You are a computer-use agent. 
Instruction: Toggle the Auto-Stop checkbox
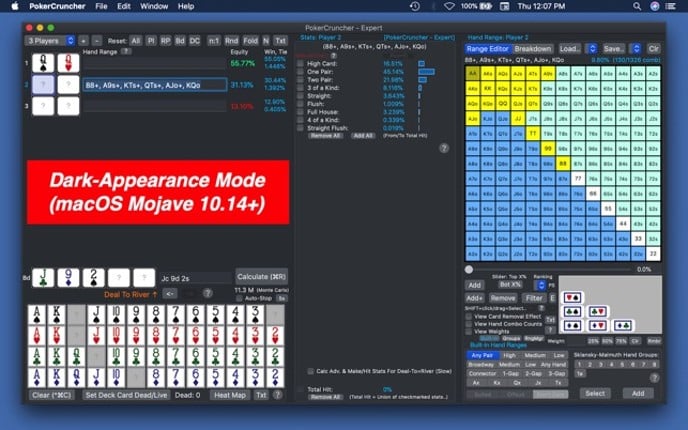tap(241, 298)
